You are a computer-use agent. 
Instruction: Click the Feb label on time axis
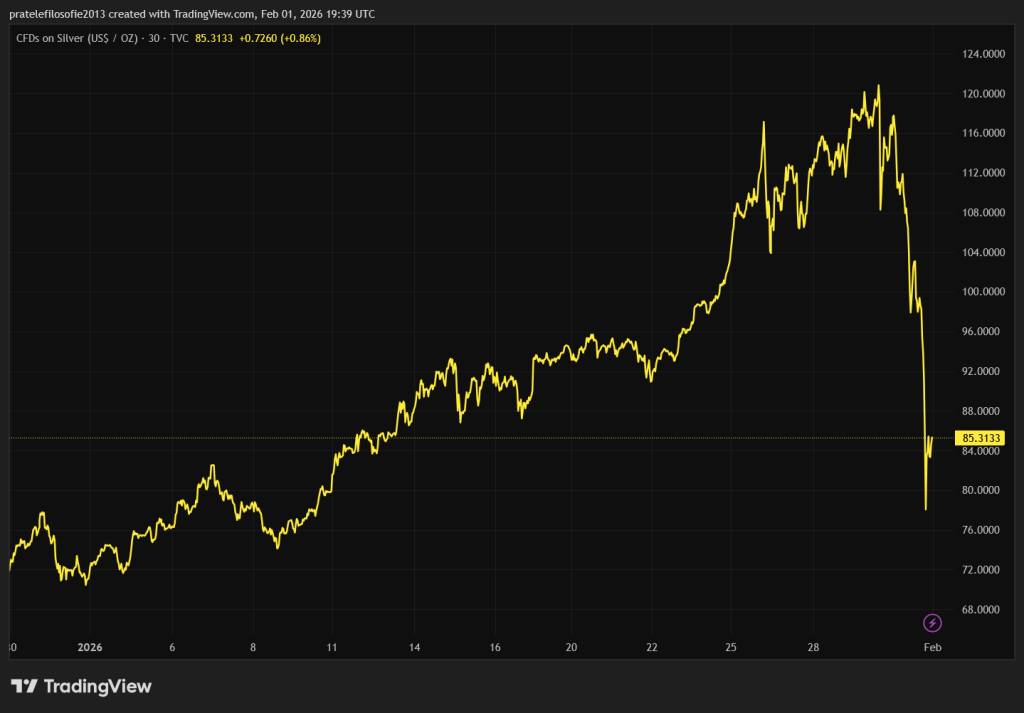click(932, 647)
